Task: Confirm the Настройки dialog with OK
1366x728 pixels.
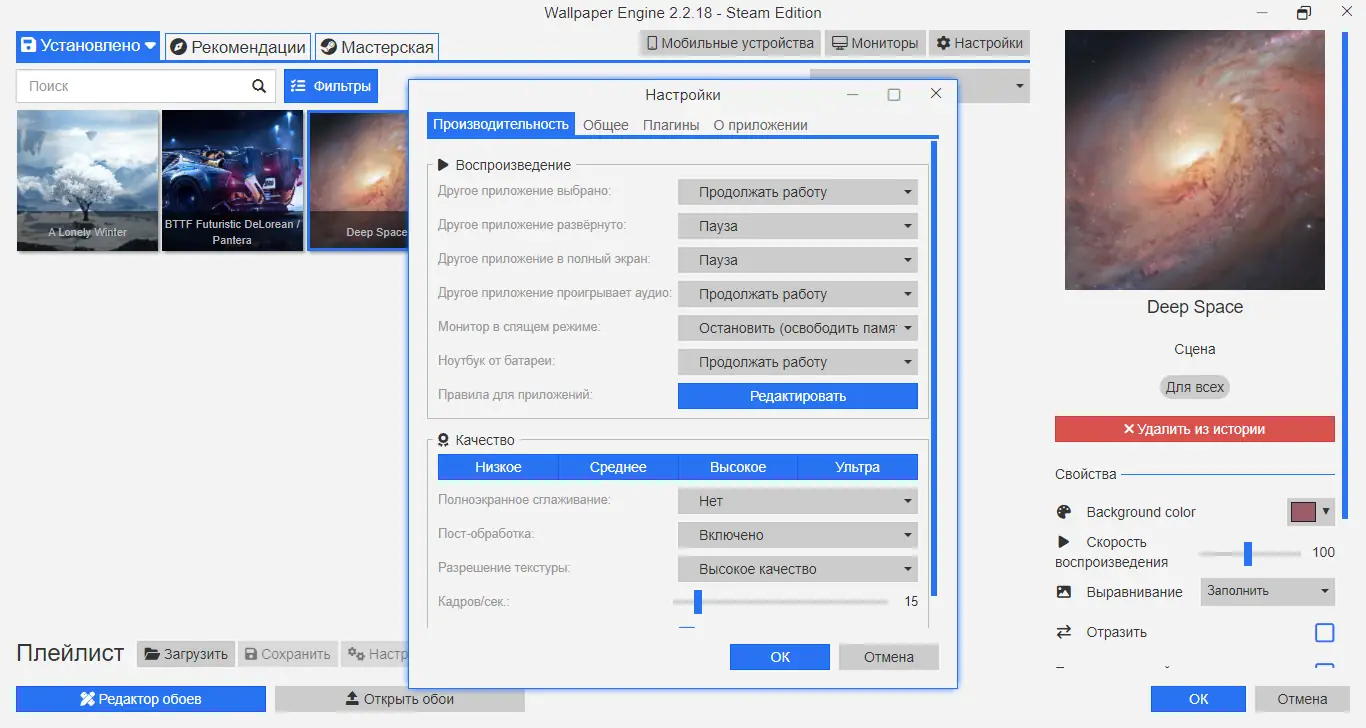Action: click(x=780, y=657)
